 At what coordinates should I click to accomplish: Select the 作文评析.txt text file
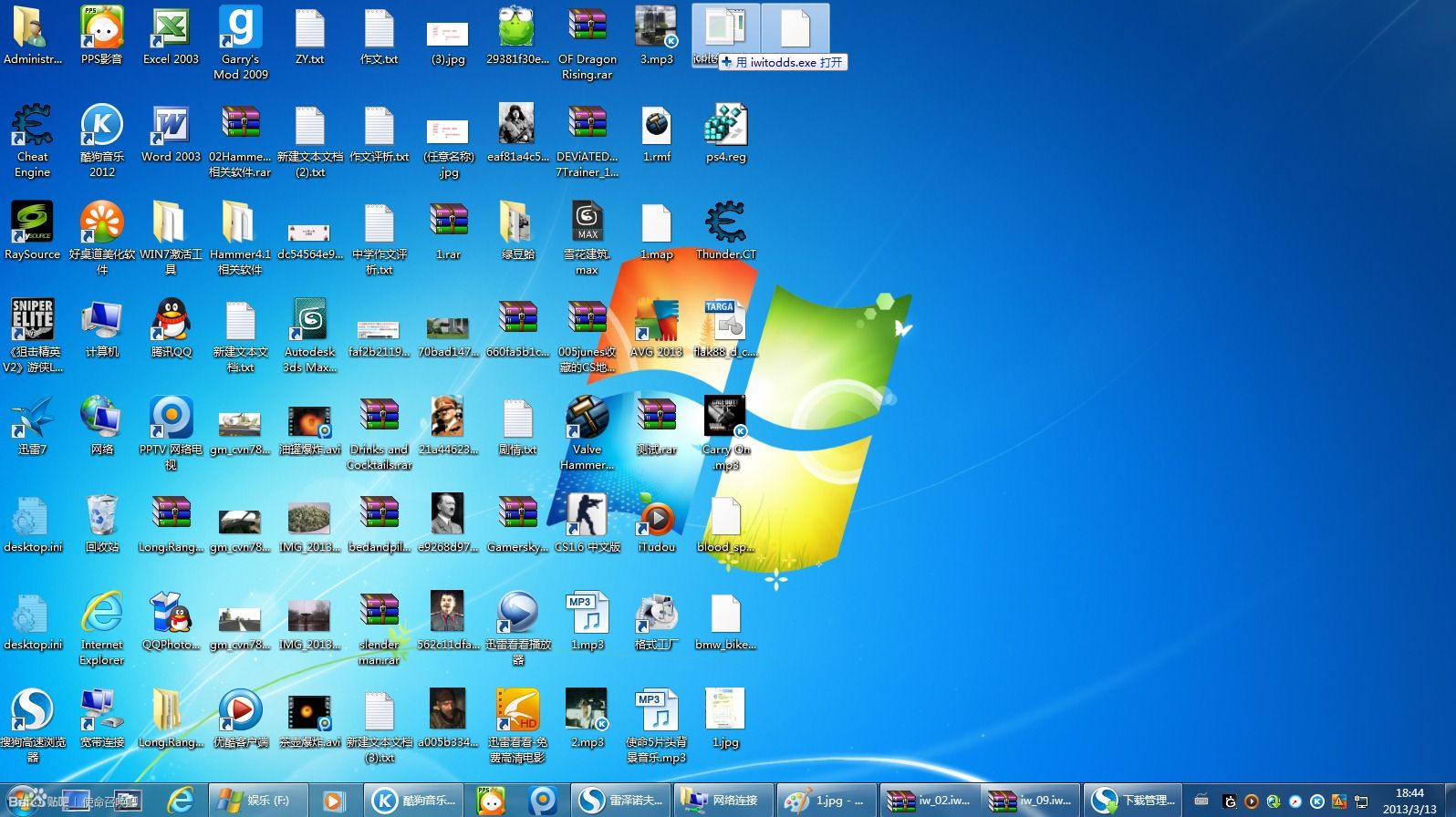[x=379, y=133]
